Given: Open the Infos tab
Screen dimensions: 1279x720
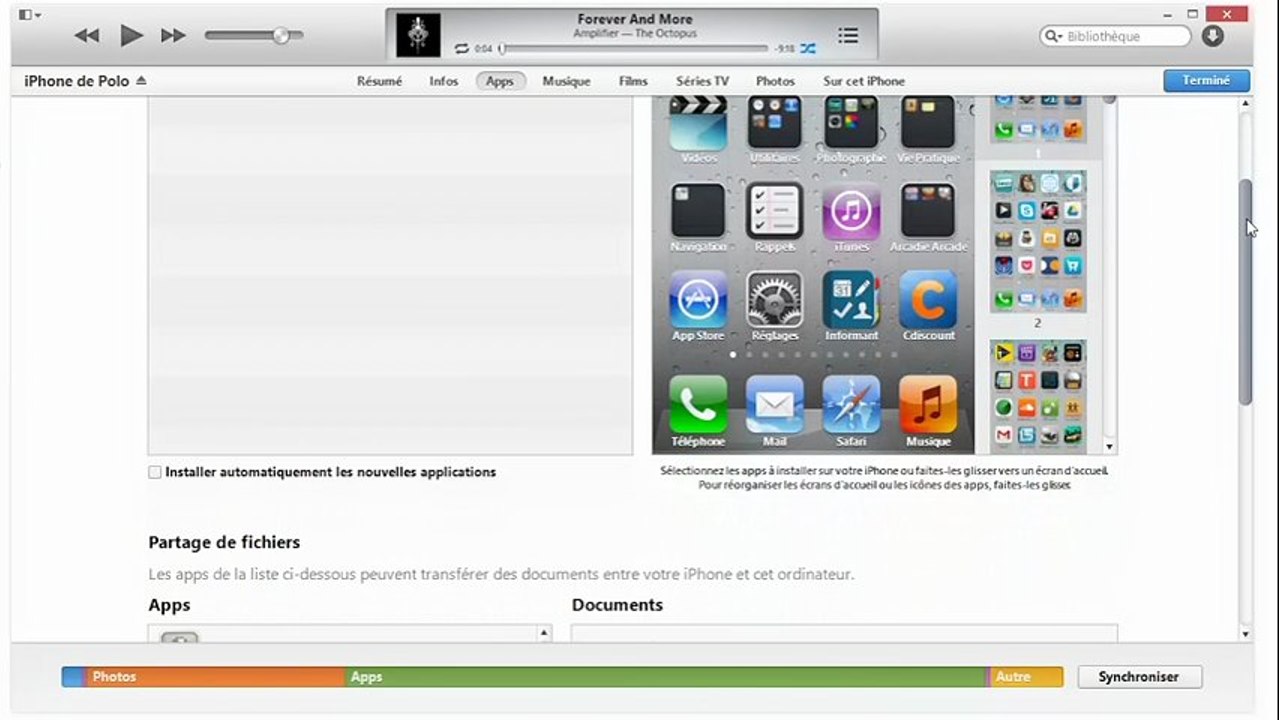Looking at the screenshot, I should 443,81.
